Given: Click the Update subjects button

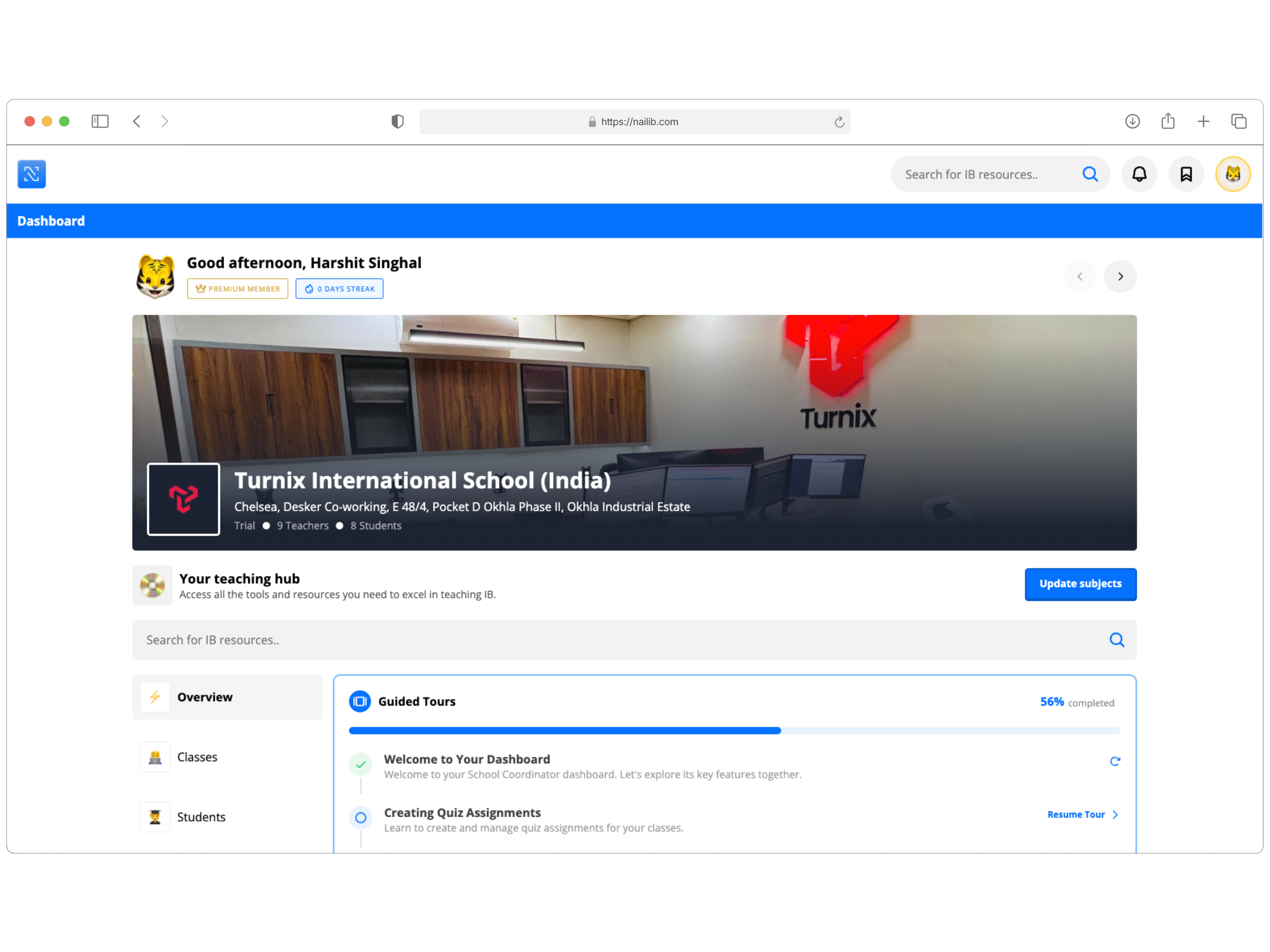Looking at the screenshot, I should click(x=1080, y=584).
